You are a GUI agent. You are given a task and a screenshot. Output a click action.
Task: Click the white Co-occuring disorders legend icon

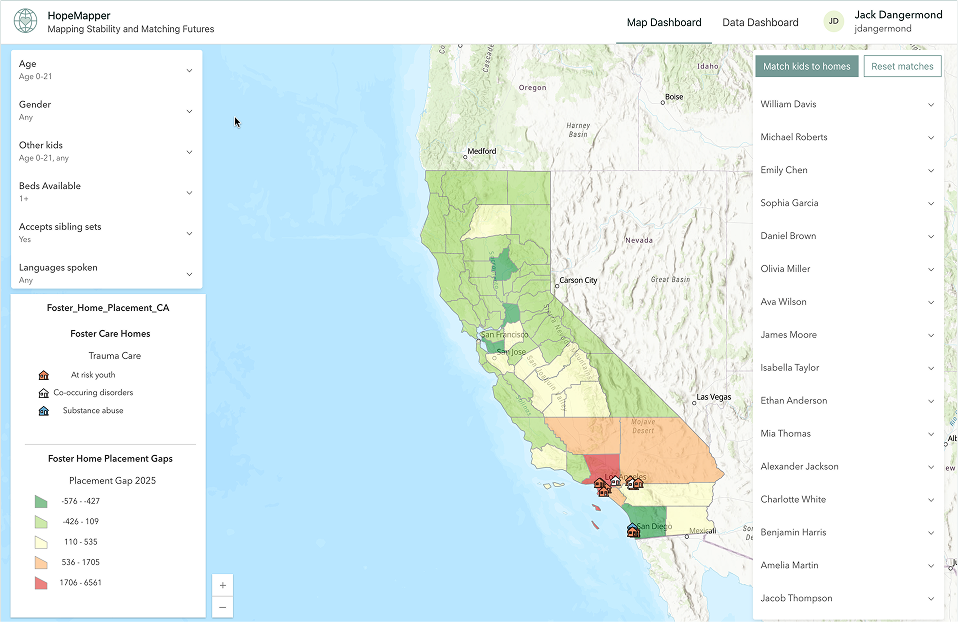[x=43, y=393]
